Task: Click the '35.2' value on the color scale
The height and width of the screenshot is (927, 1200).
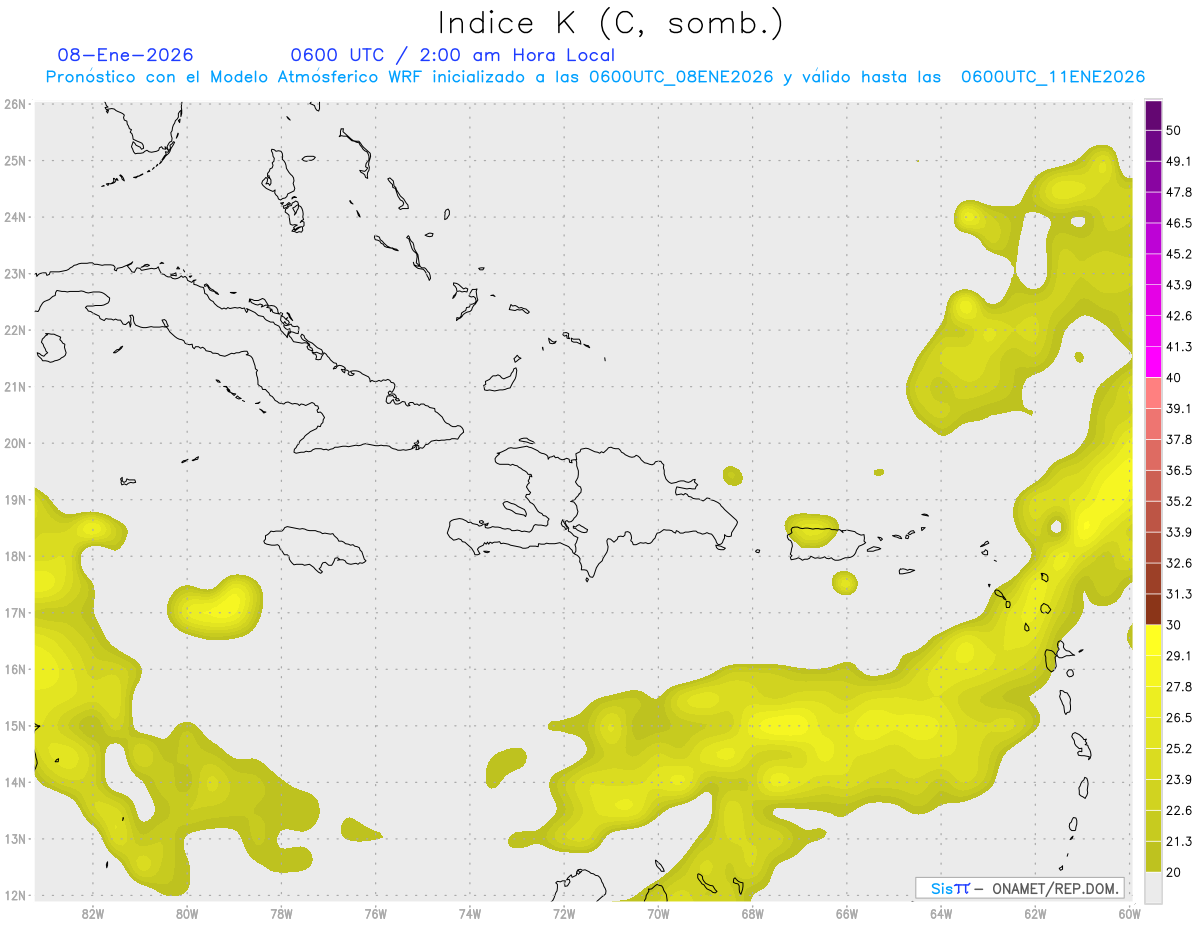Action: [x=1179, y=501]
